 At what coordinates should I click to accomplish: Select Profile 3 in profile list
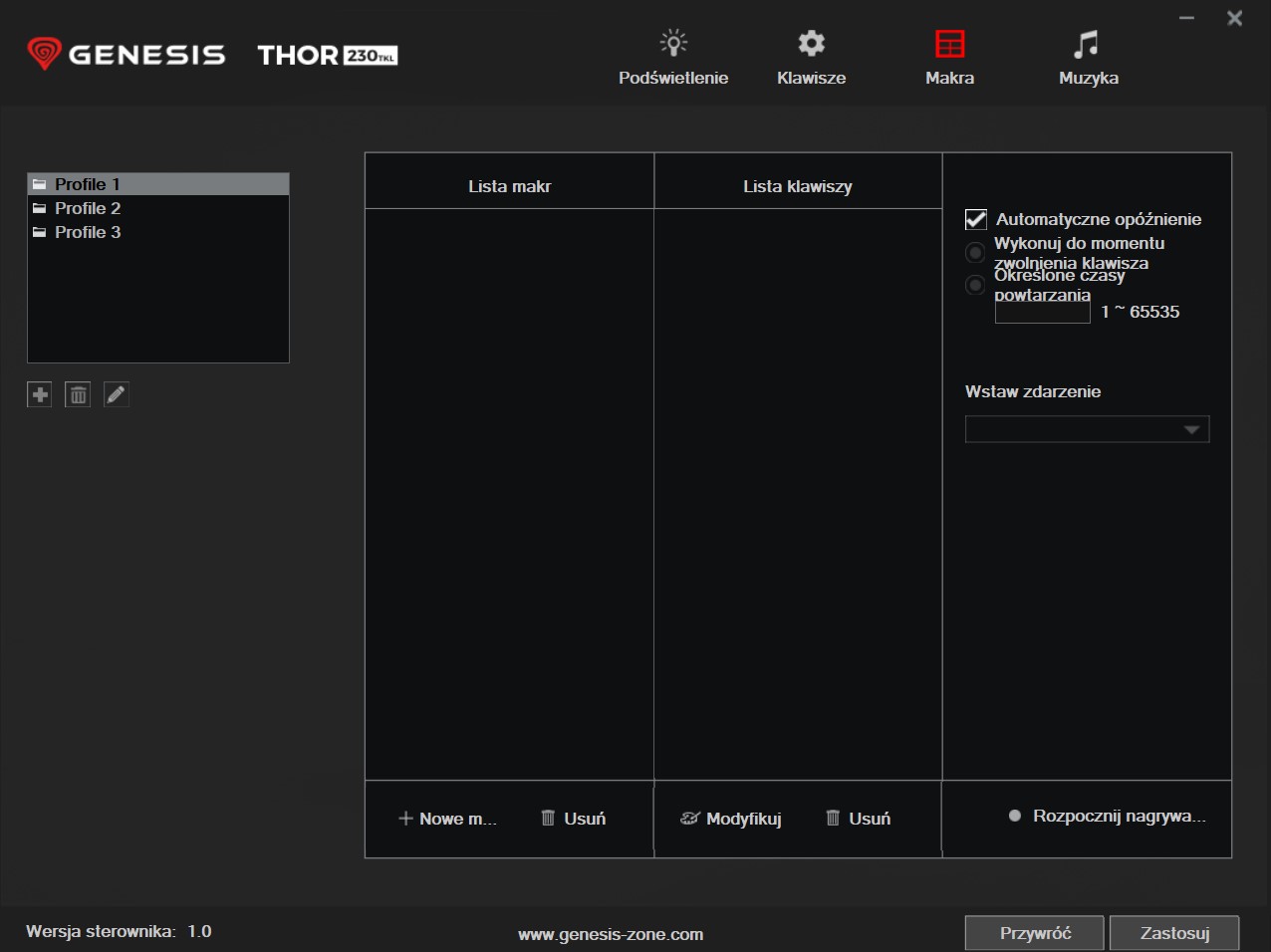88,232
